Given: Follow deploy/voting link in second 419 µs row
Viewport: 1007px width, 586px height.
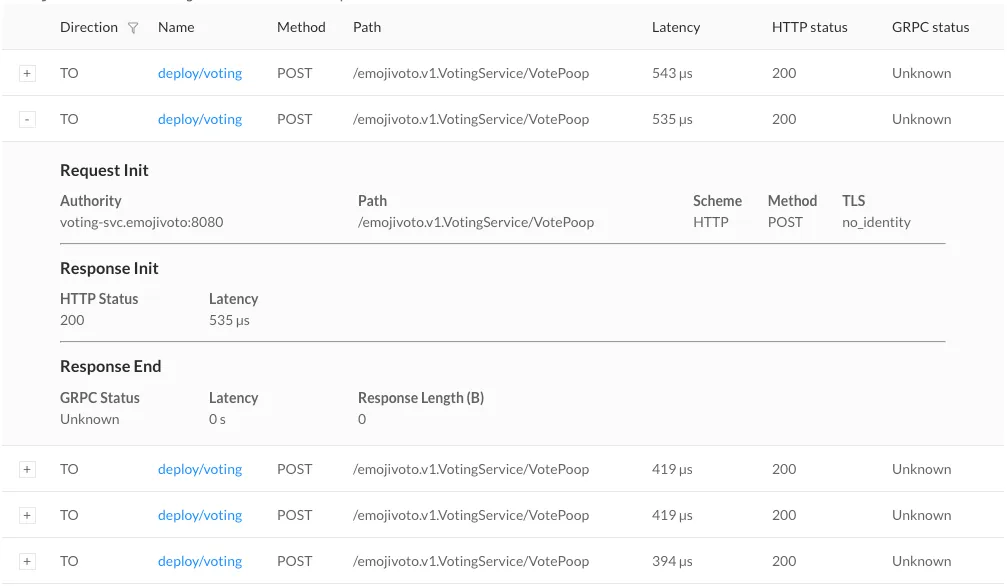Looking at the screenshot, I should point(200,515).
